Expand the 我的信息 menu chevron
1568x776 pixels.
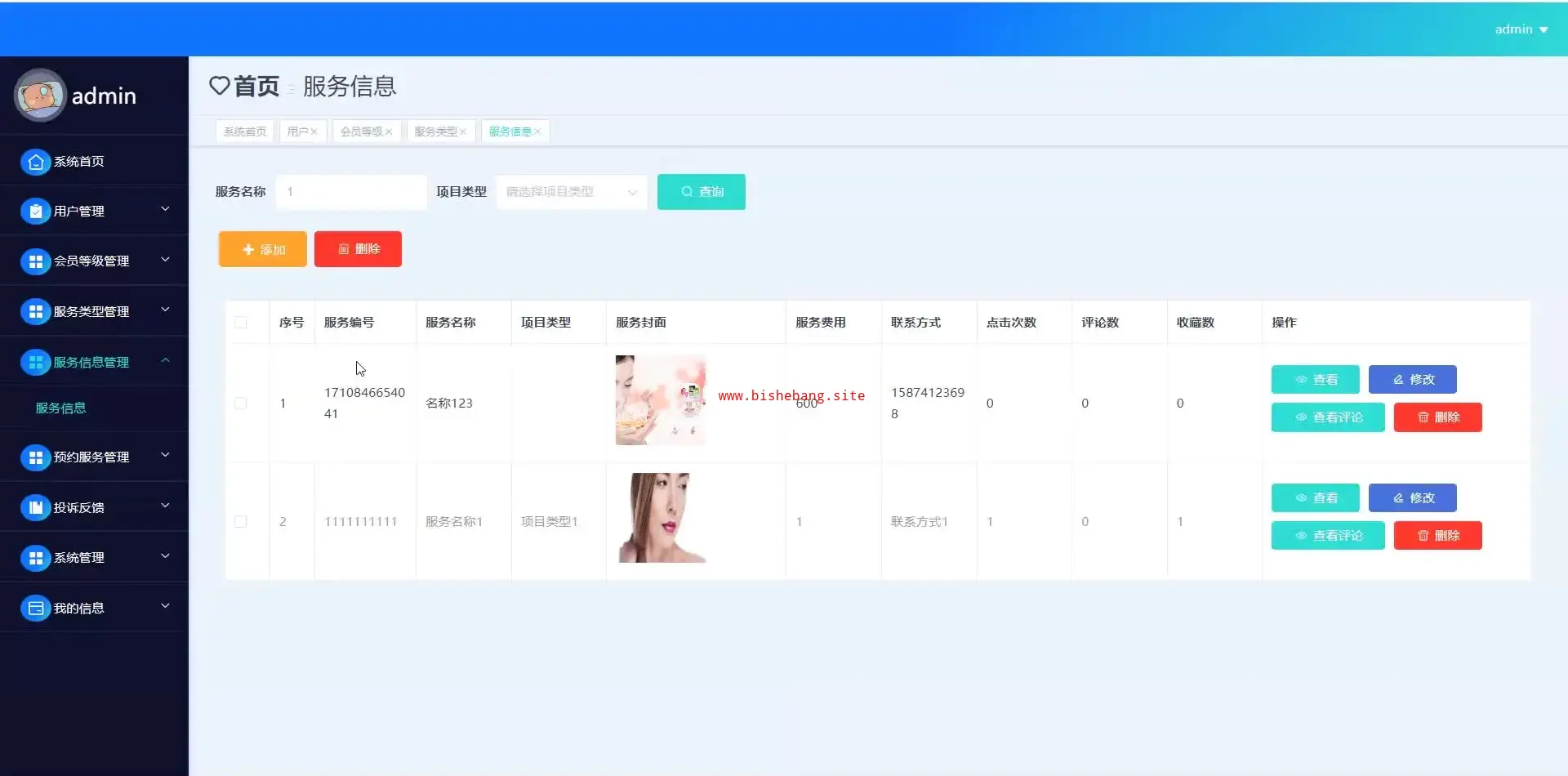pyautogui.click(x=165, y=607)
